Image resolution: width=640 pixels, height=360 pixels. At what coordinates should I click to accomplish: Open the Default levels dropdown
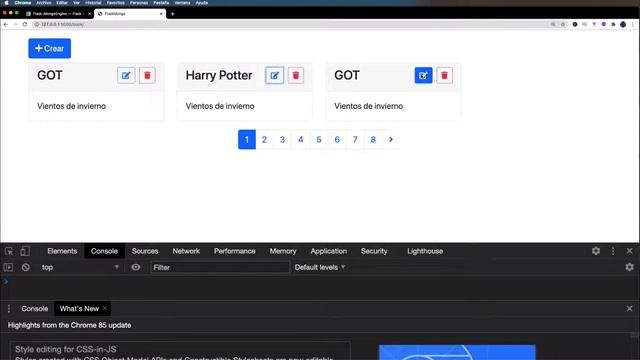(320, 267)
